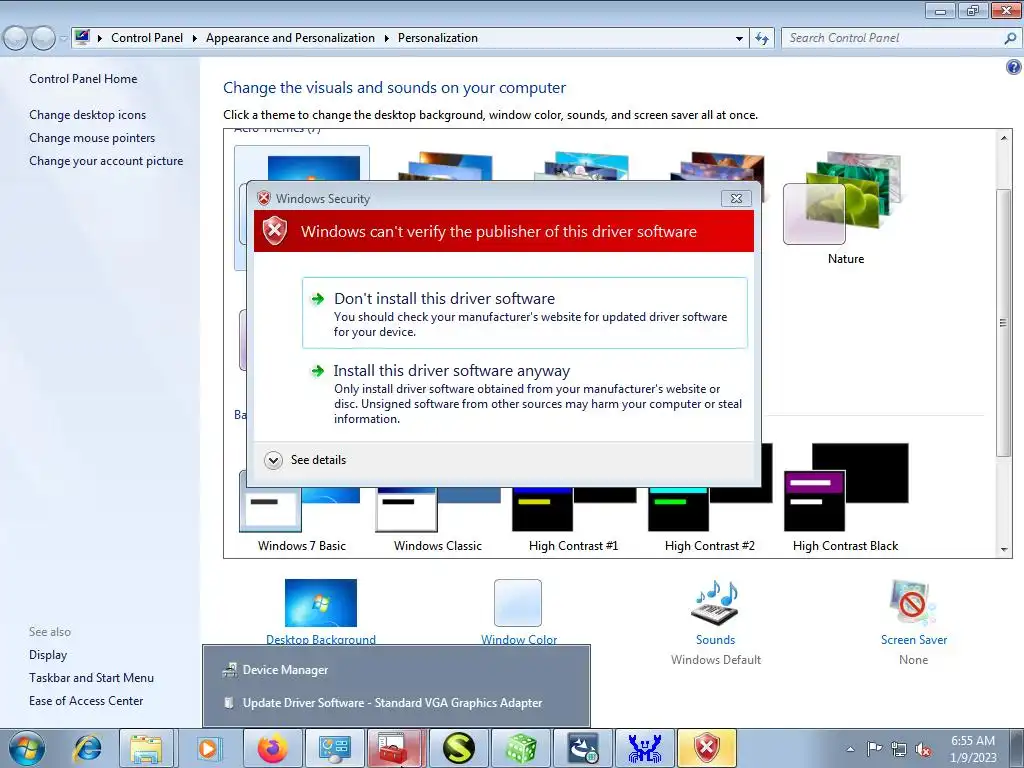The image size is (1024, 768).
Task: Open Control Panel Home link
Action: click(x=83, y=79)
